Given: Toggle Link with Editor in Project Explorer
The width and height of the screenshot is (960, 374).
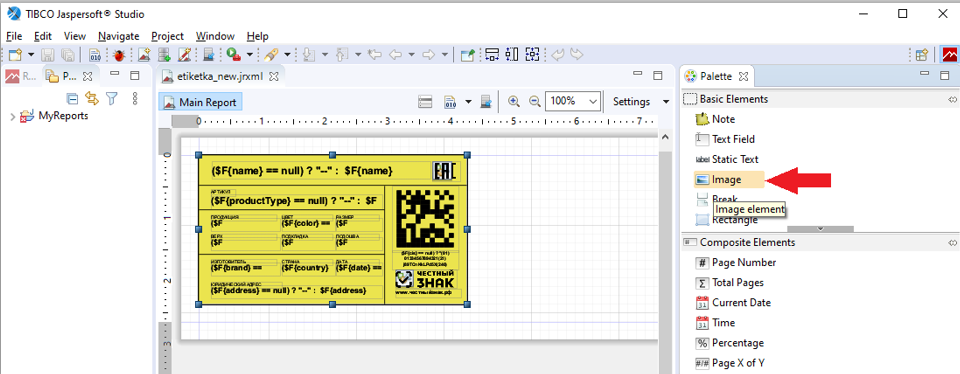Looking at the screenshot, I should point(91,98).
